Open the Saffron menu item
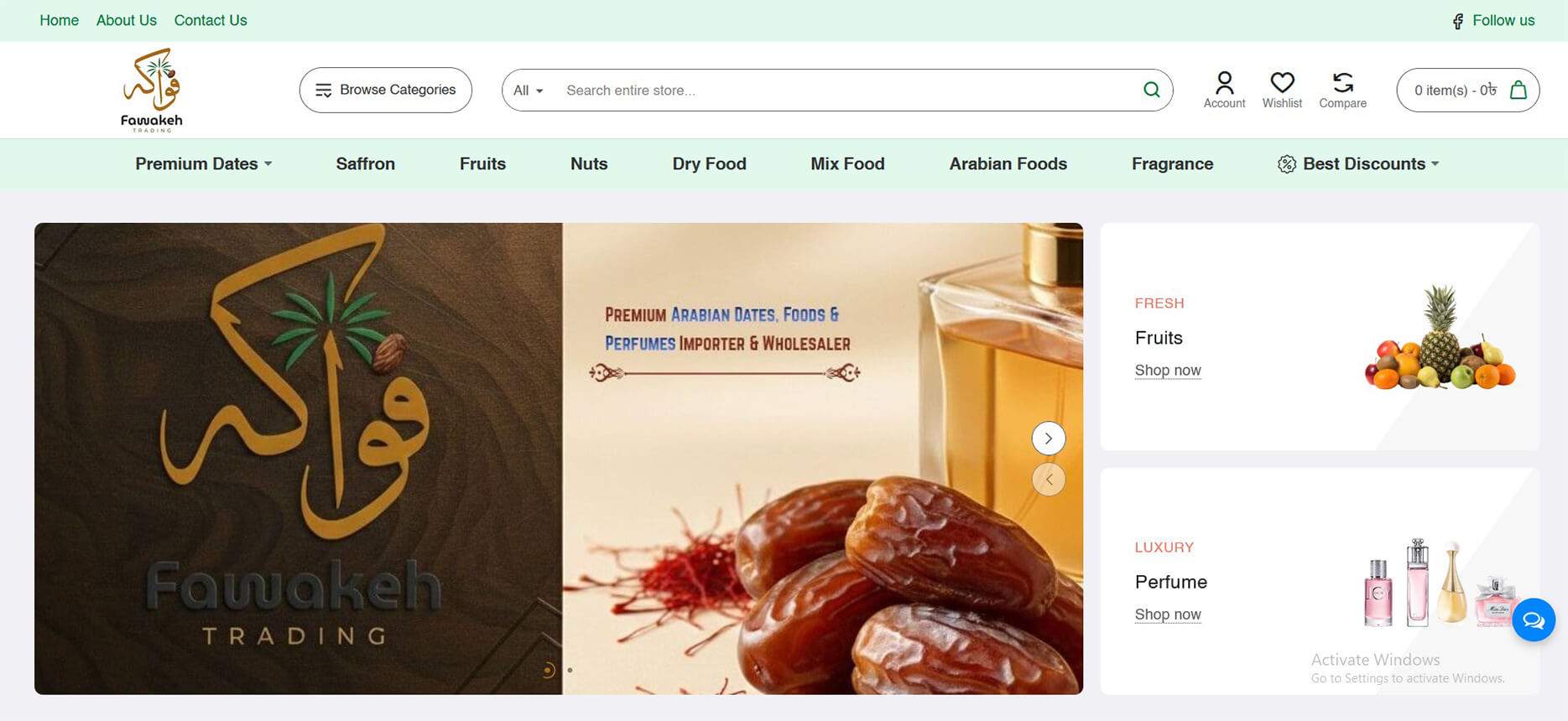Image resolution: width=1568 pixels, height=721 pixels. (x=365, y=163)
